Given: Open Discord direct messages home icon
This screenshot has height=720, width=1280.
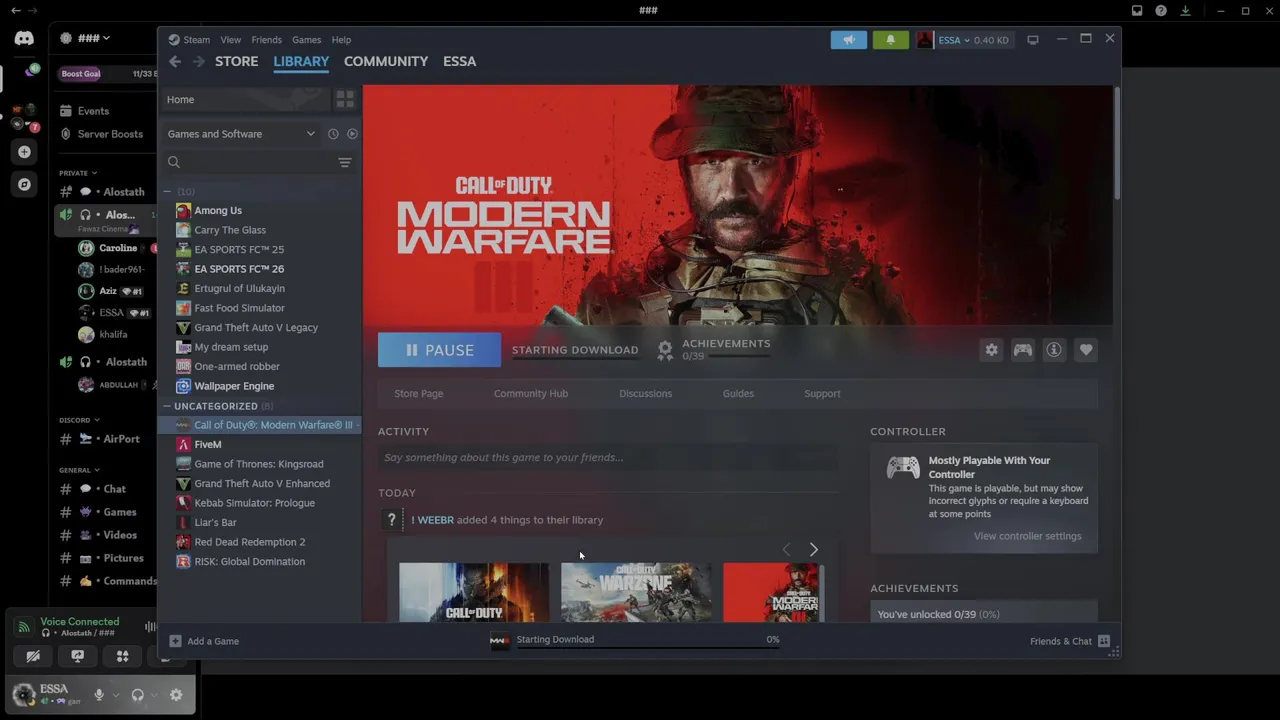Looking at the screenshot, I should (24, 38).
